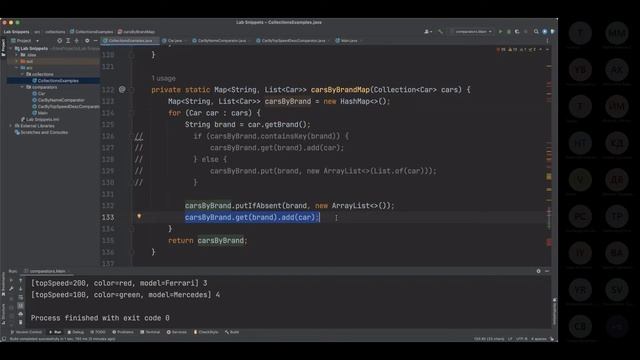Open the TODO tool window button
Screen dimensions: 640x360
pyautogui.click(x=98, y=332)
